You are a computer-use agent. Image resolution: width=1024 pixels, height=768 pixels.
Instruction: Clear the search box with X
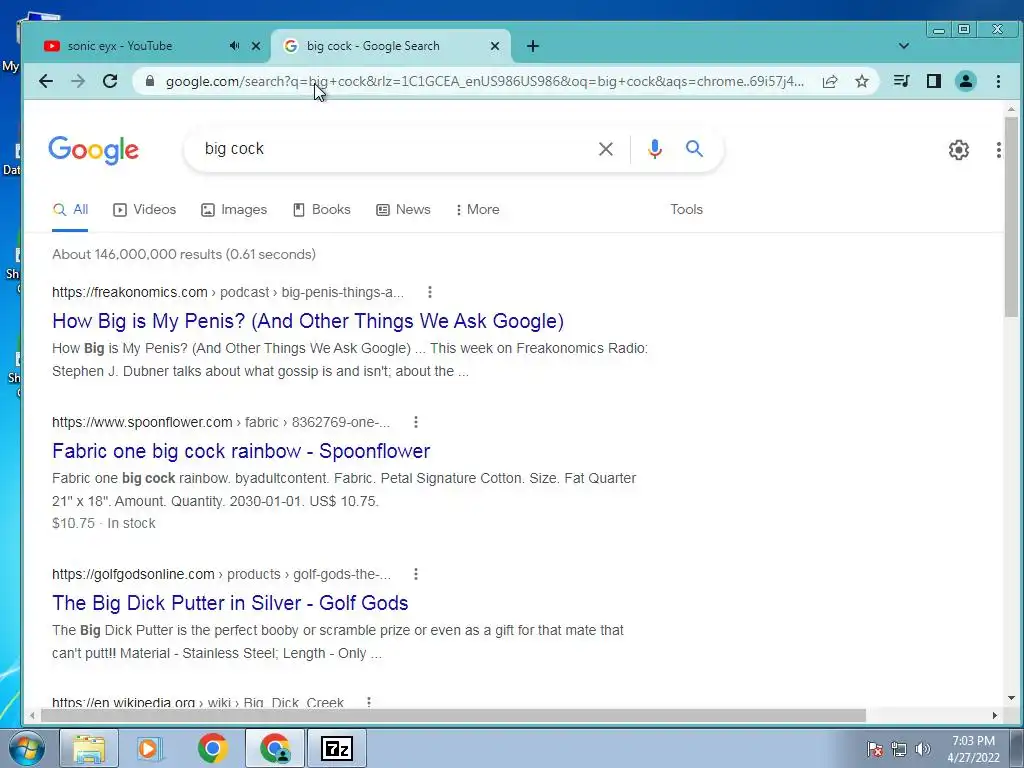click(x=605, y=149)
